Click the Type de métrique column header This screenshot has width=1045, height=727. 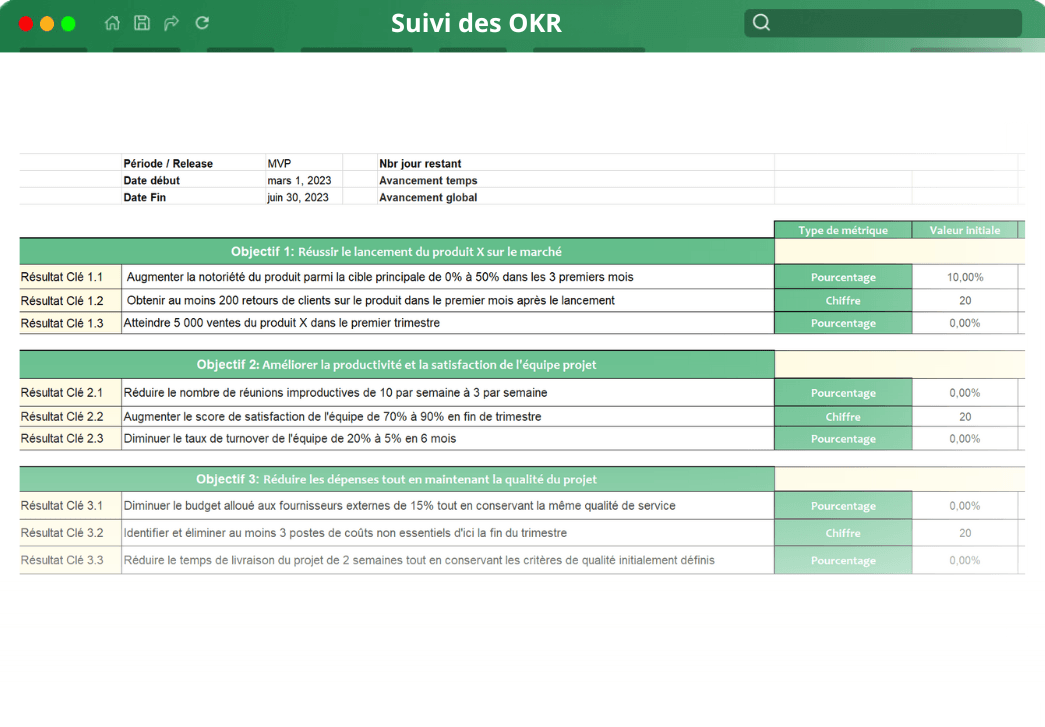(842, 229)
